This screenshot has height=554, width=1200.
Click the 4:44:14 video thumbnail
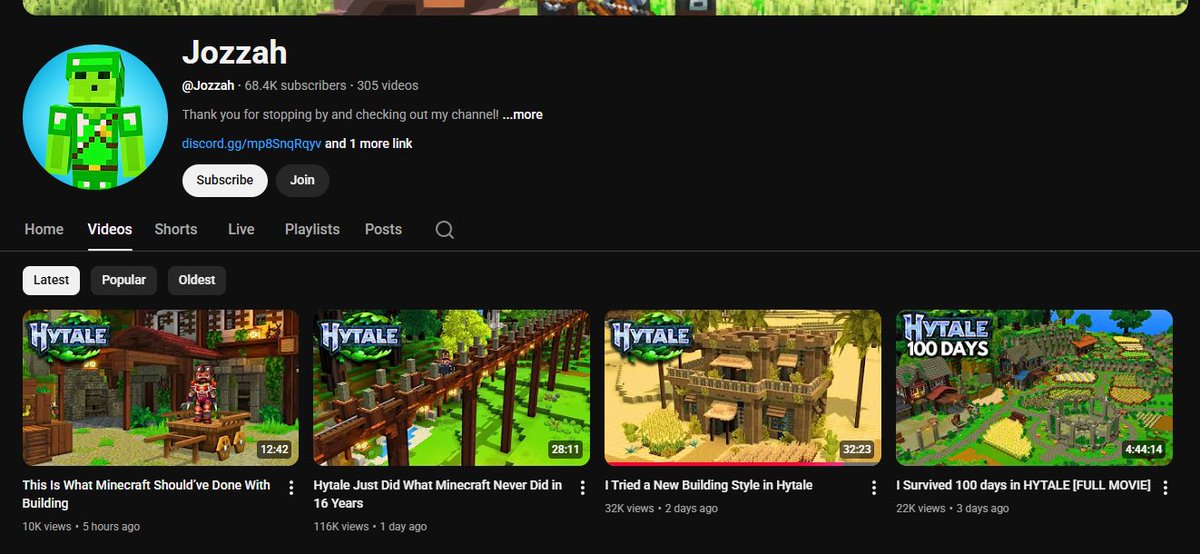tap(1034, 388)
